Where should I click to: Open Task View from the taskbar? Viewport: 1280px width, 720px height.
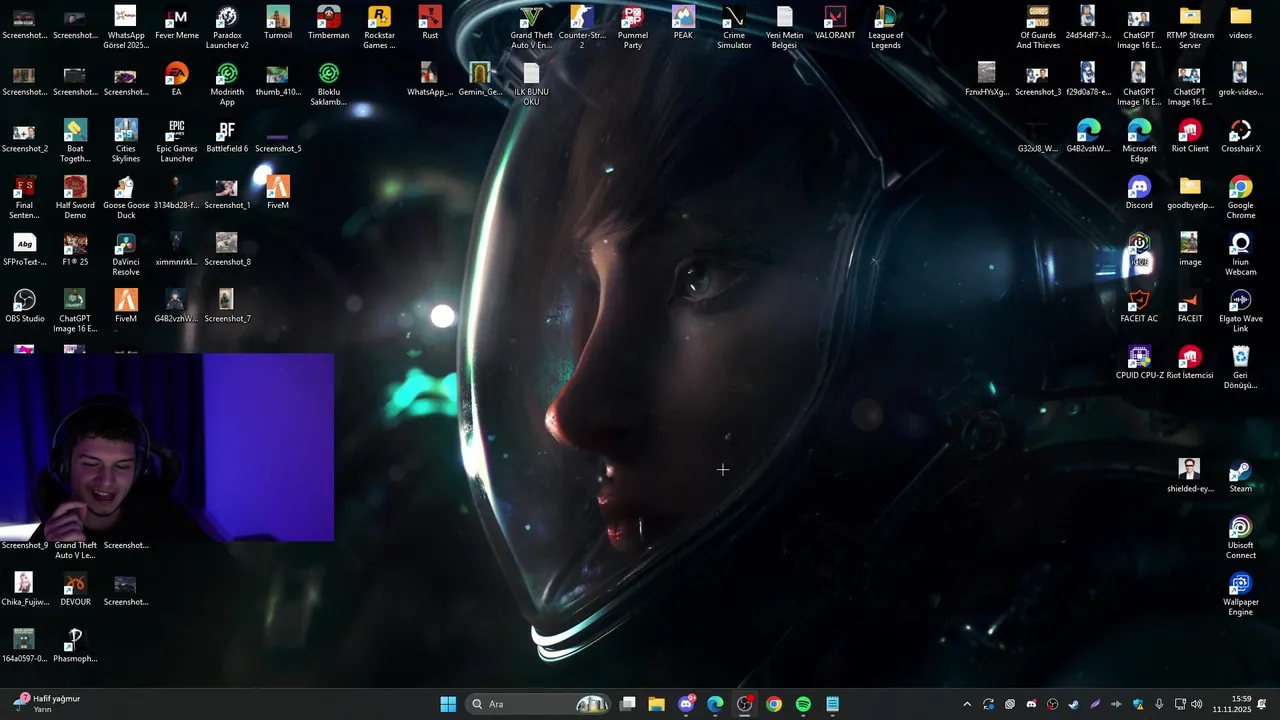click(x=627, y=704)
